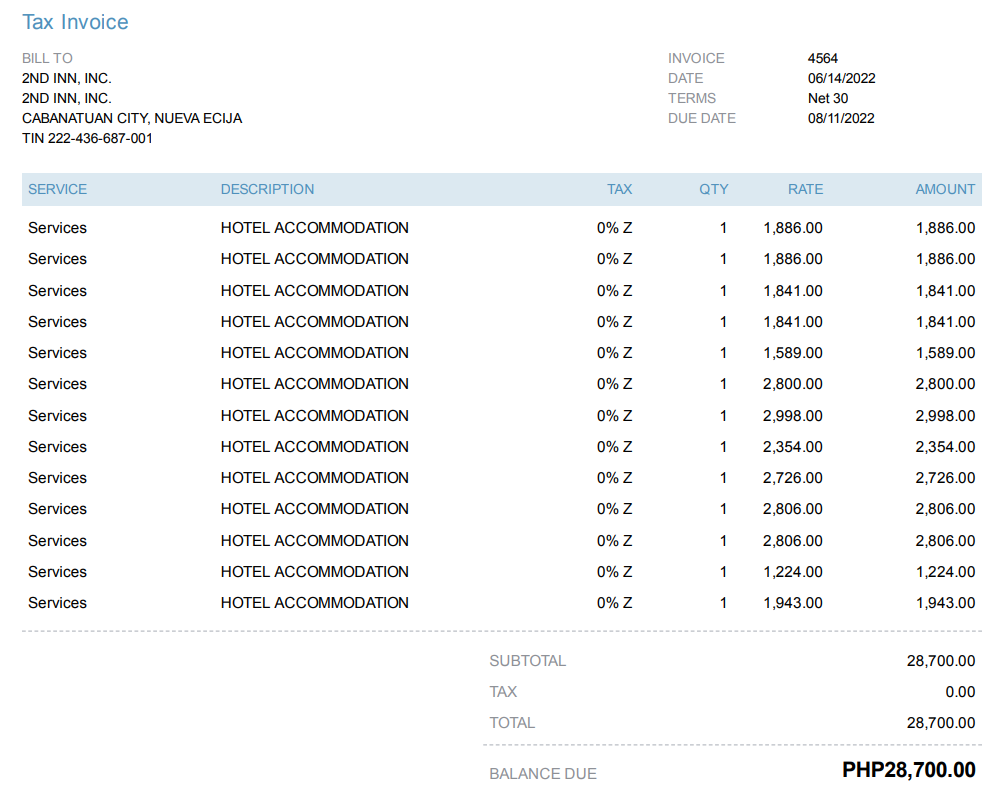Select the 1,589.00 amount cell

pos(945,353)
